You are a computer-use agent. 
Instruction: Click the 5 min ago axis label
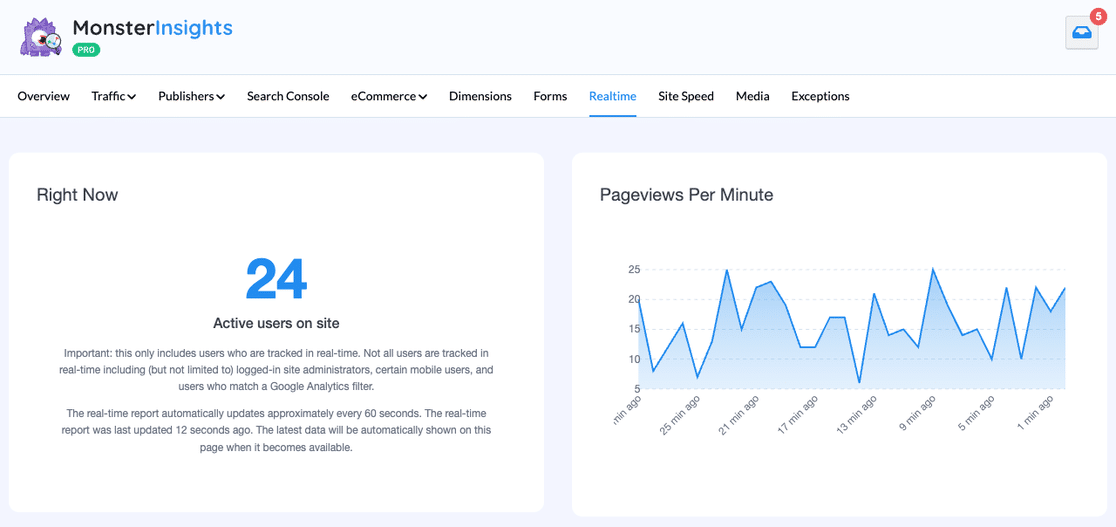978,414
